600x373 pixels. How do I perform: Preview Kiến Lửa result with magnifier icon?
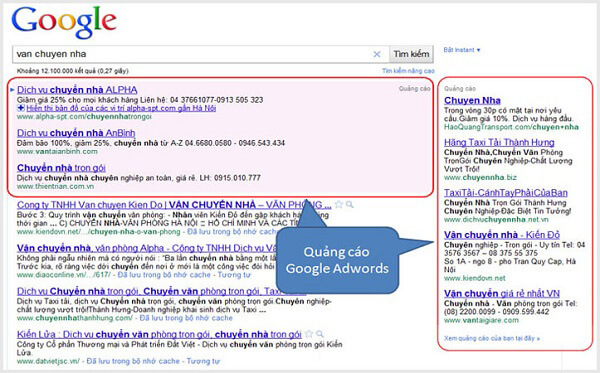320,334
